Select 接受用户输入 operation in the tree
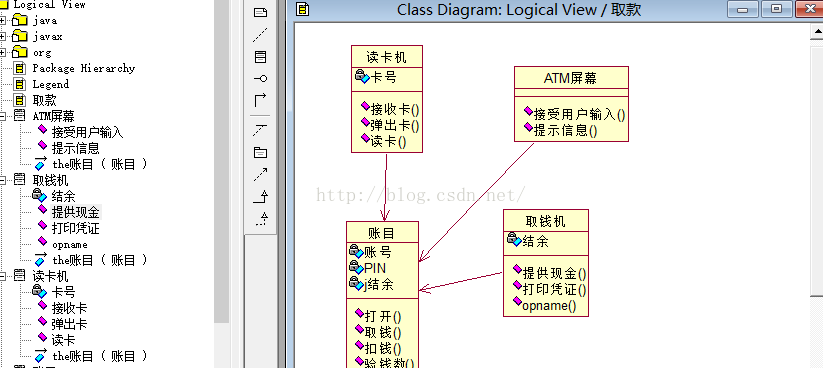This screenshot has width=823, height=368. [x=87, y=132]
